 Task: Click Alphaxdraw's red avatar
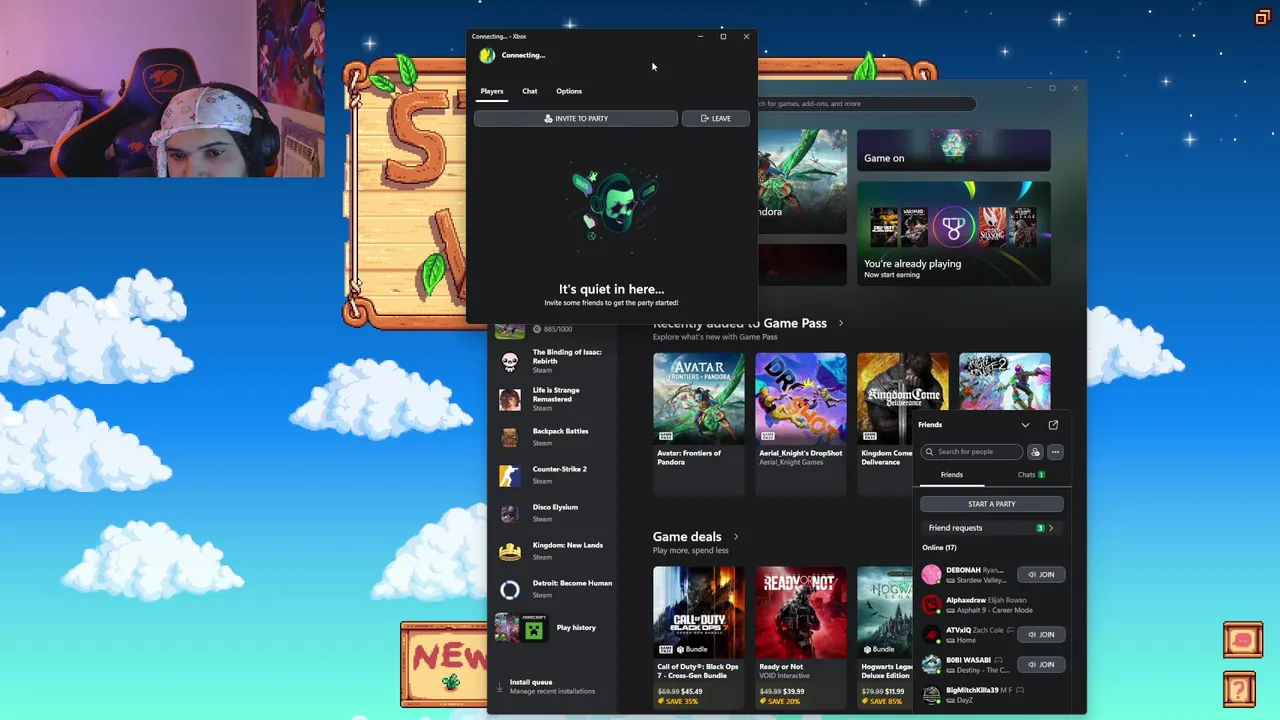(932, 604)
